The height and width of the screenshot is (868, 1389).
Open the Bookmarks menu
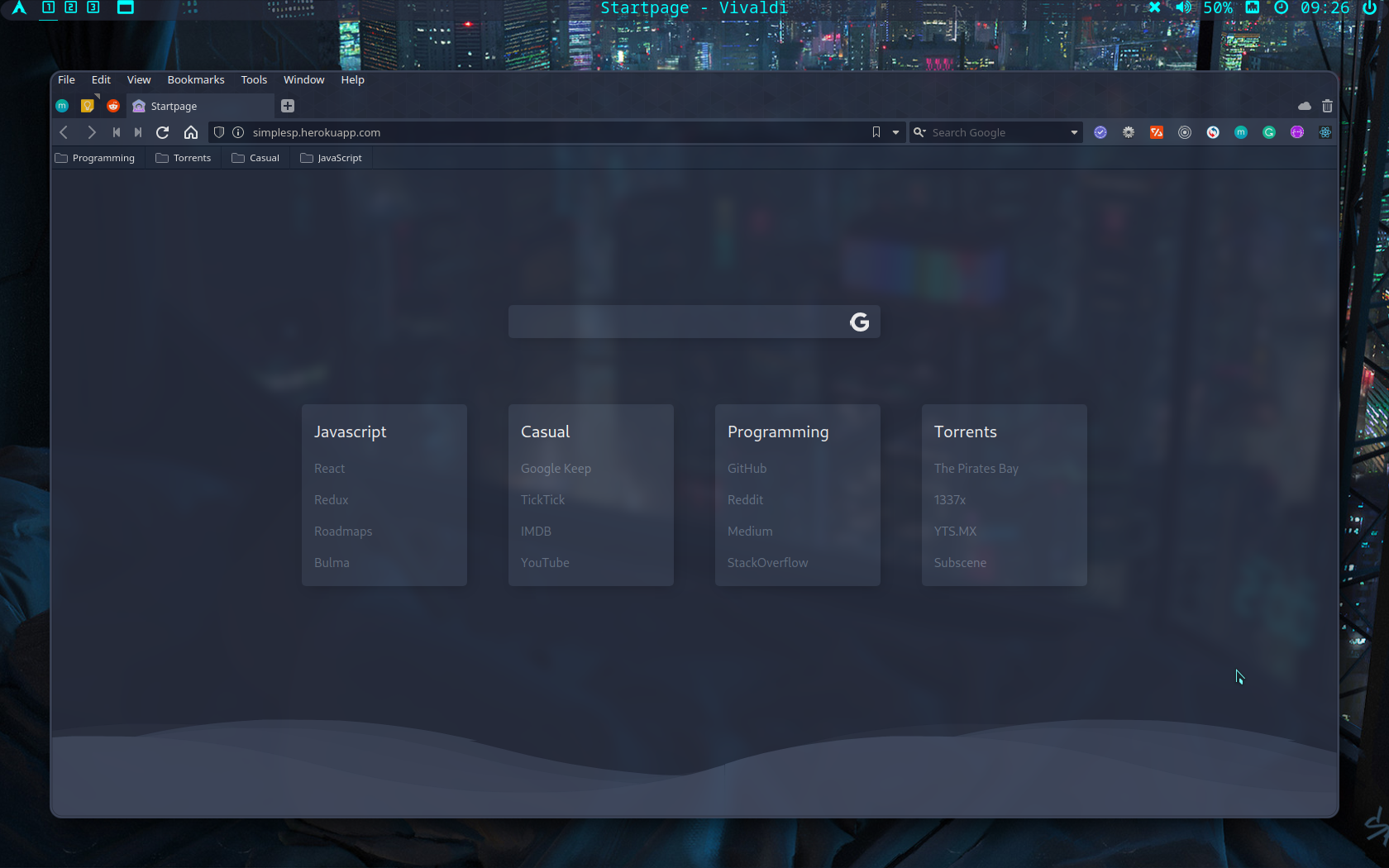click(196, 80)
